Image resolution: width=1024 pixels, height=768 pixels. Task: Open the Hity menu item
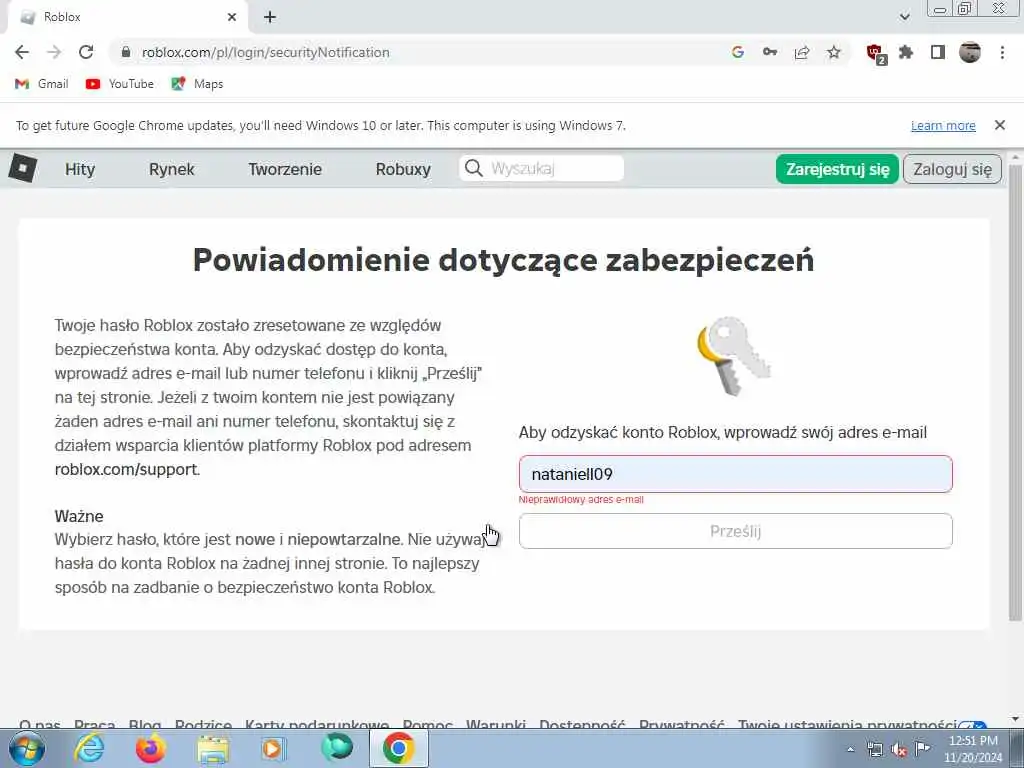pyautogui.click(x=80, y=169)
